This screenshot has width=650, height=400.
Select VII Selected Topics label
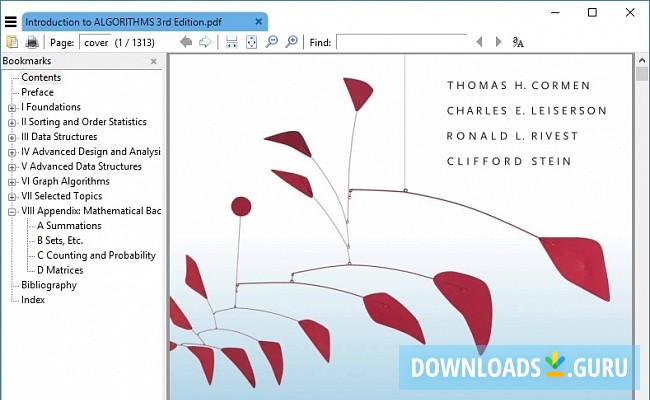62,196
